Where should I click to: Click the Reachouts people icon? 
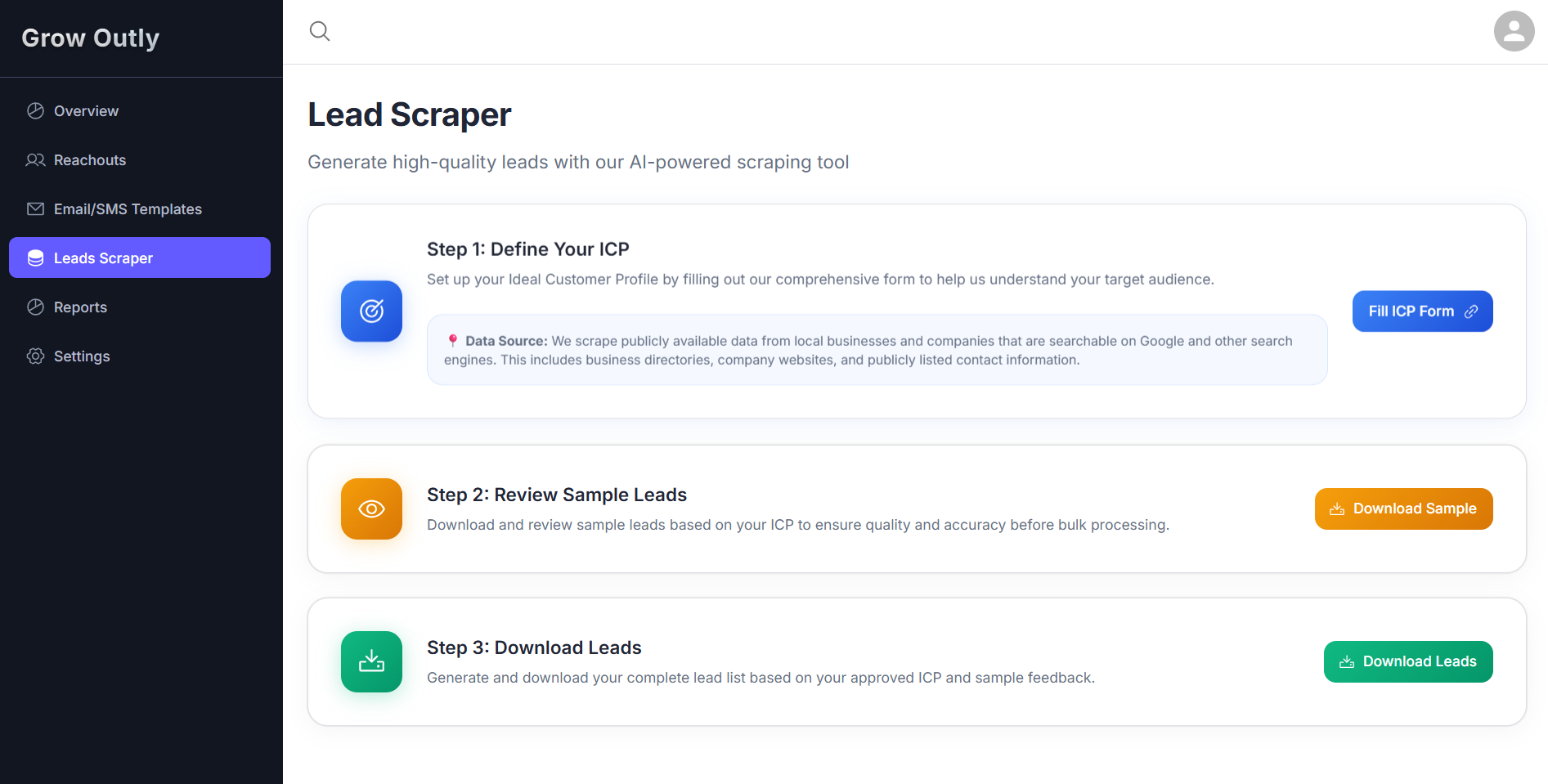tap(35, 160)
